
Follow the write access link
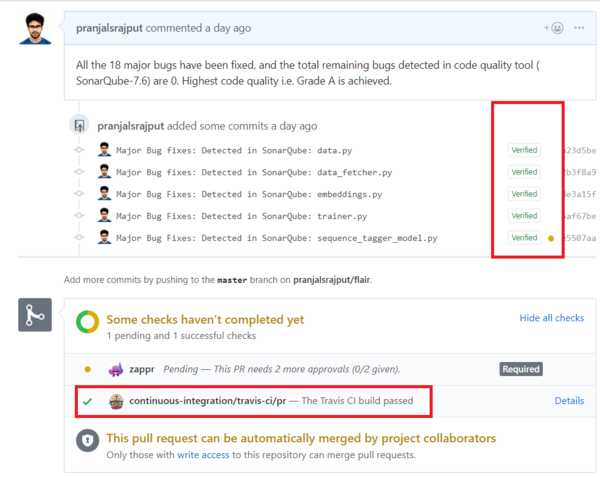pyautogui.click(x=203, y=455)
